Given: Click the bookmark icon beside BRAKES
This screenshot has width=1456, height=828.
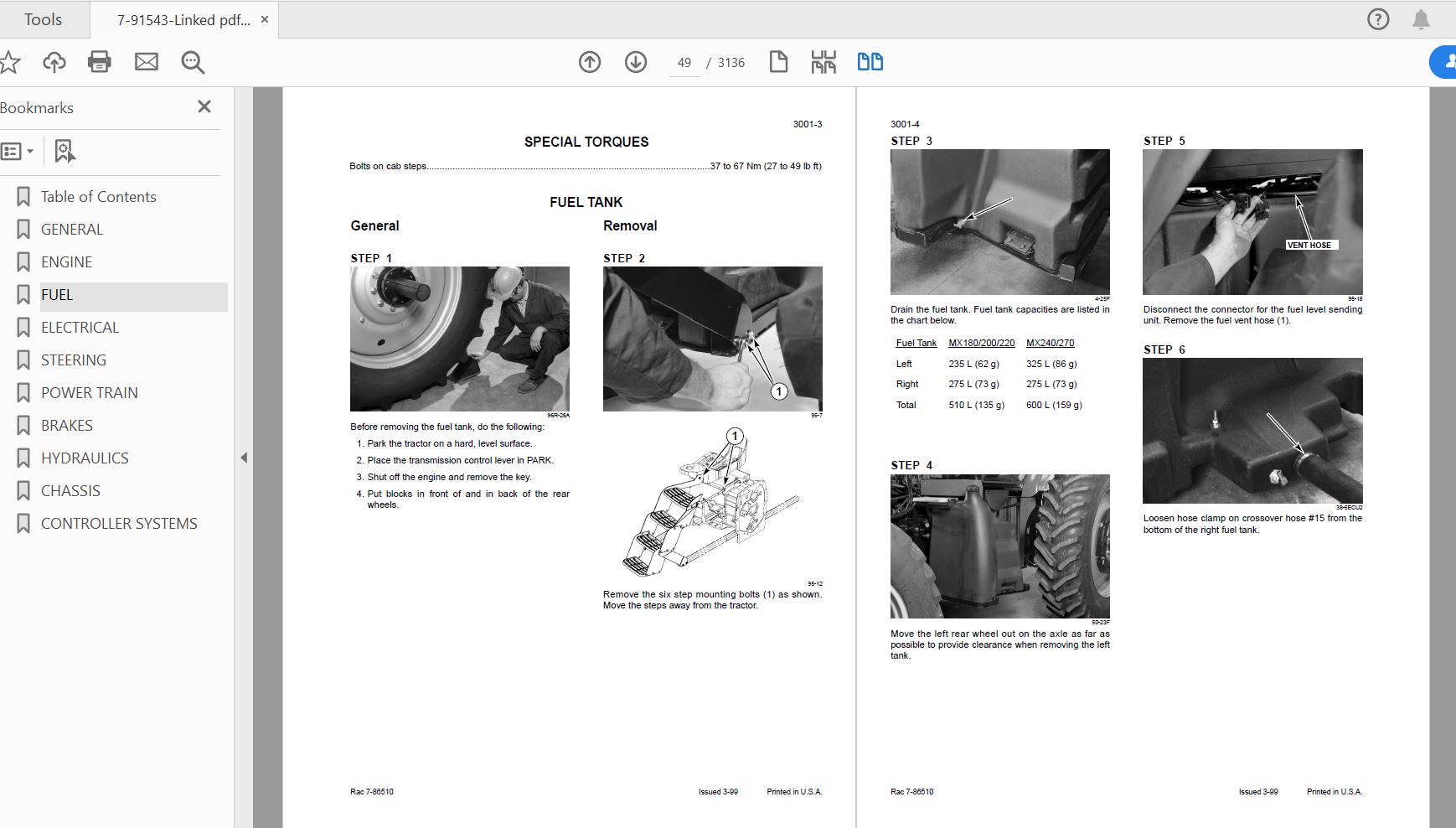Looking at the screenshot, I should pos(23,426).
